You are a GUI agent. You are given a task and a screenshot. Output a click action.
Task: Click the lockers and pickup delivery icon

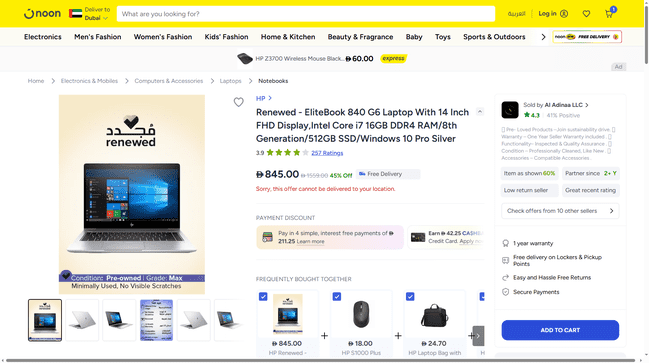click(x=505, y=260)
